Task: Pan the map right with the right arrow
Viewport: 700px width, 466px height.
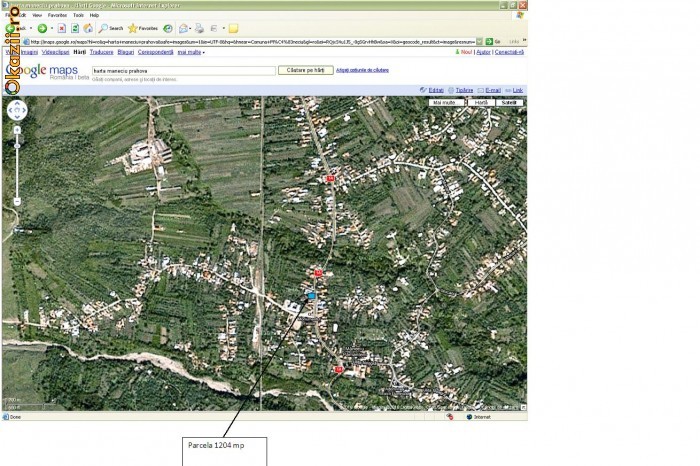Action: tap(24, 110)
